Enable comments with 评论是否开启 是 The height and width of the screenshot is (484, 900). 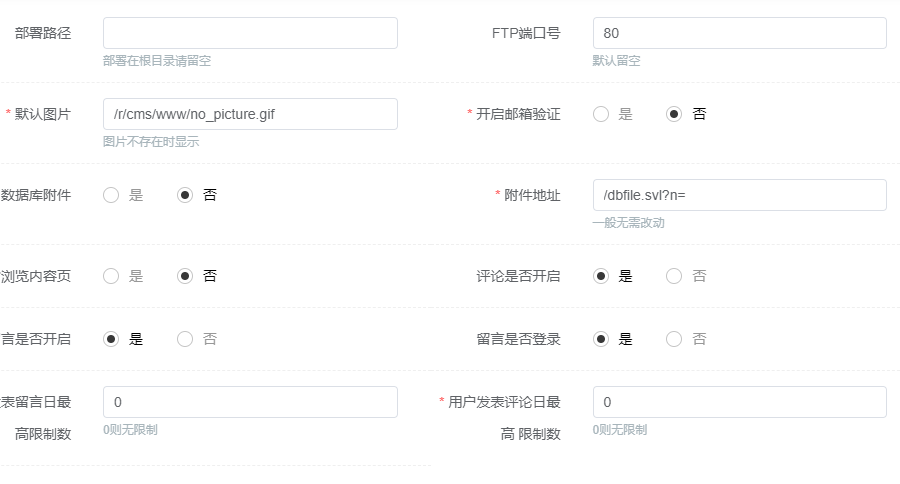(601, 276)
